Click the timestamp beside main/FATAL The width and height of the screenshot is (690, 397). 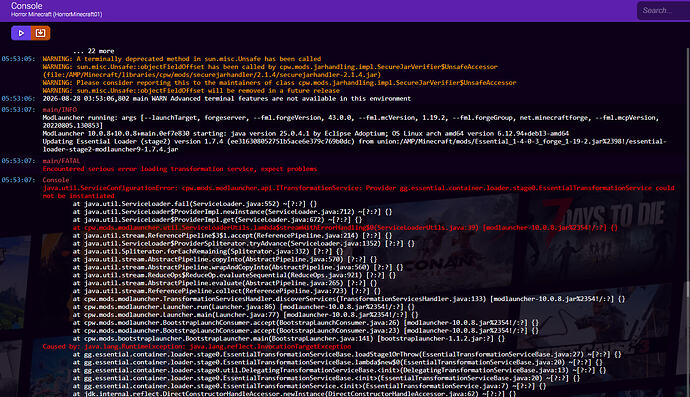pyautogui.click(x=18, y=161)
